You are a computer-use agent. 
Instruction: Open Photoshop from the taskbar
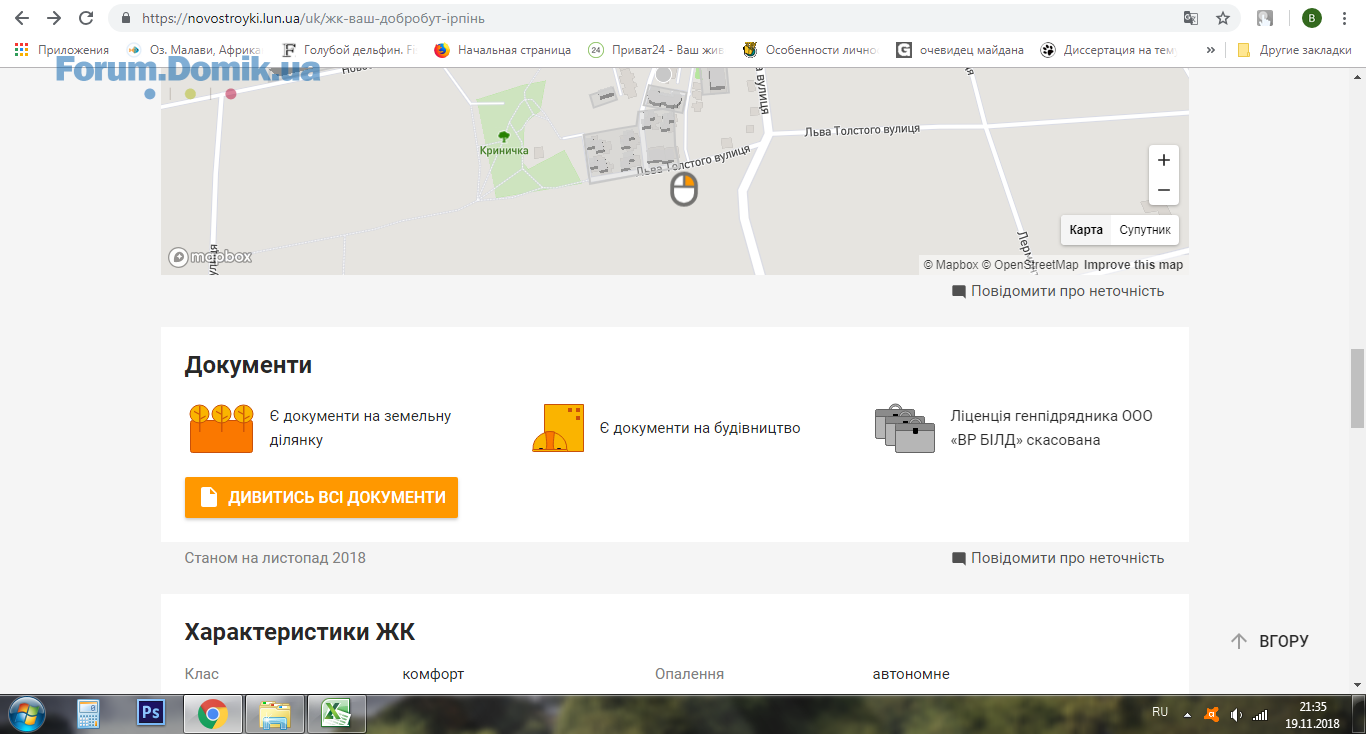coord(151,713)
